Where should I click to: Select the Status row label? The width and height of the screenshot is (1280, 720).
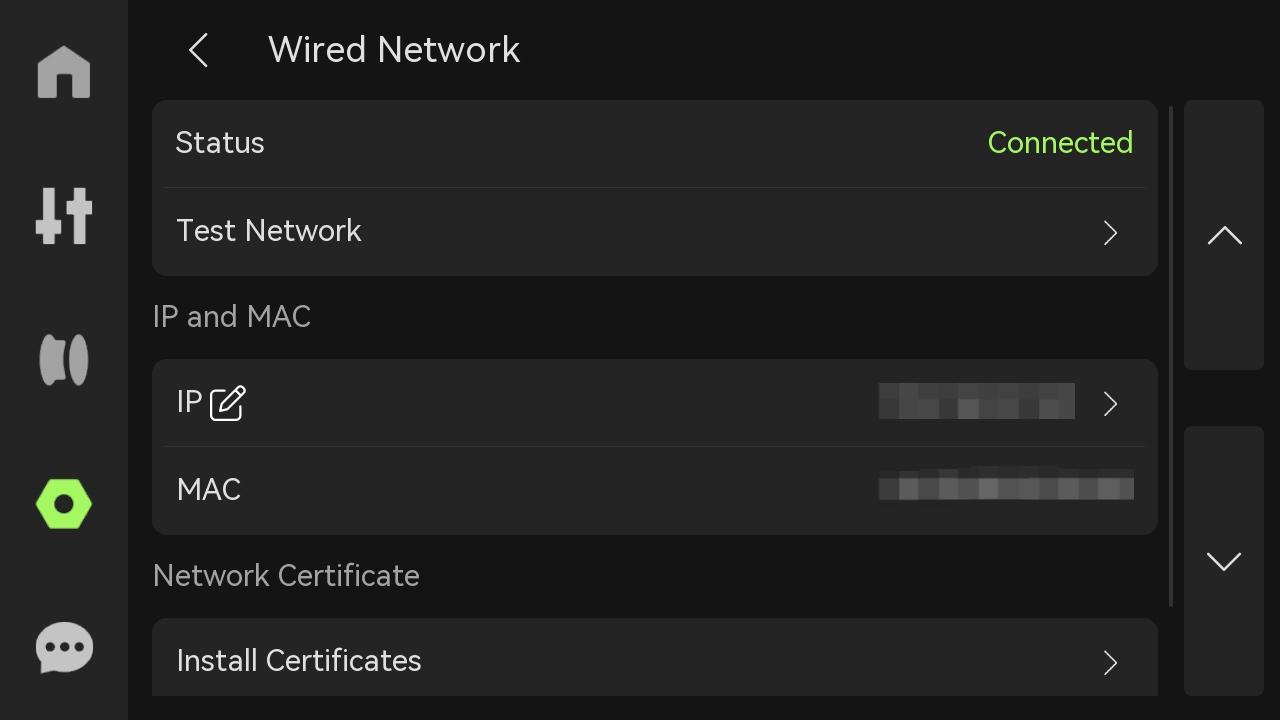220,143
